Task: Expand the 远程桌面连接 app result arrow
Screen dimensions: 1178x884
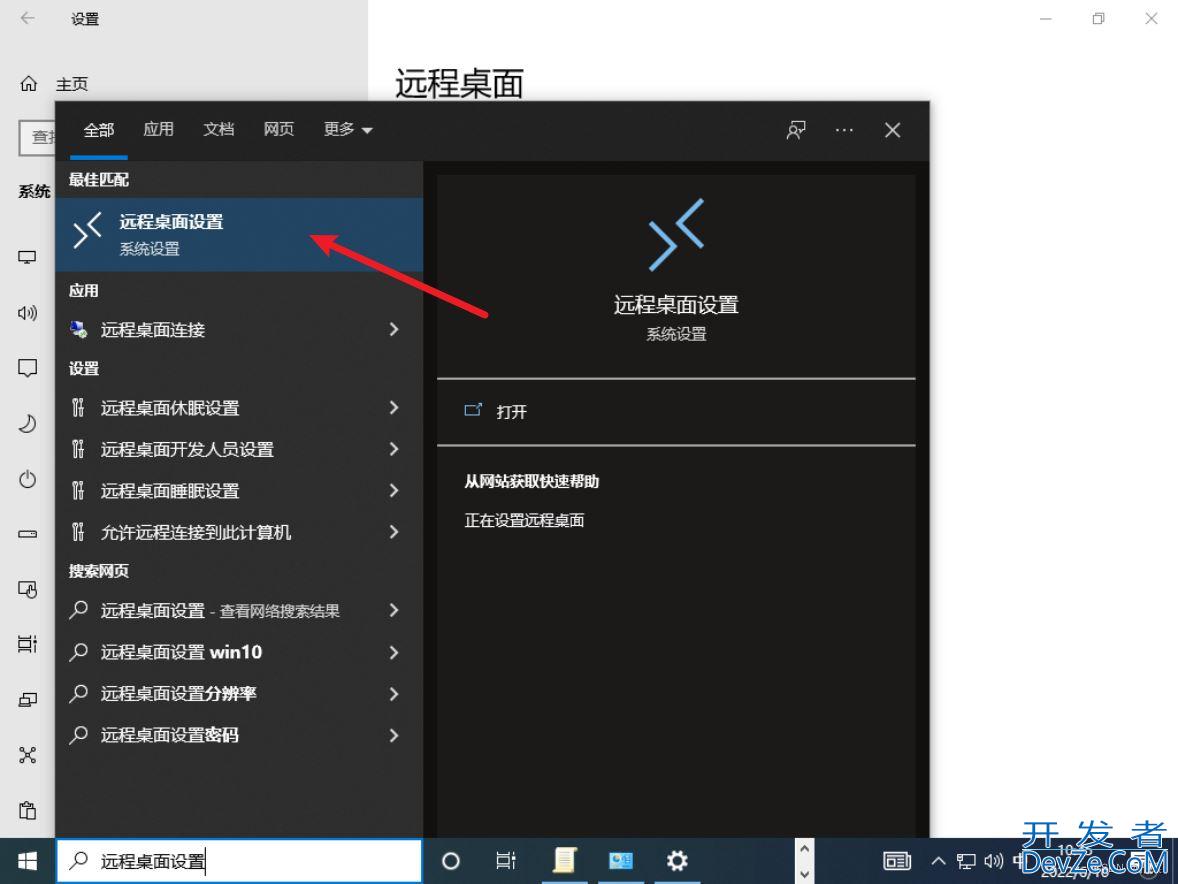Action: [394, 329]
